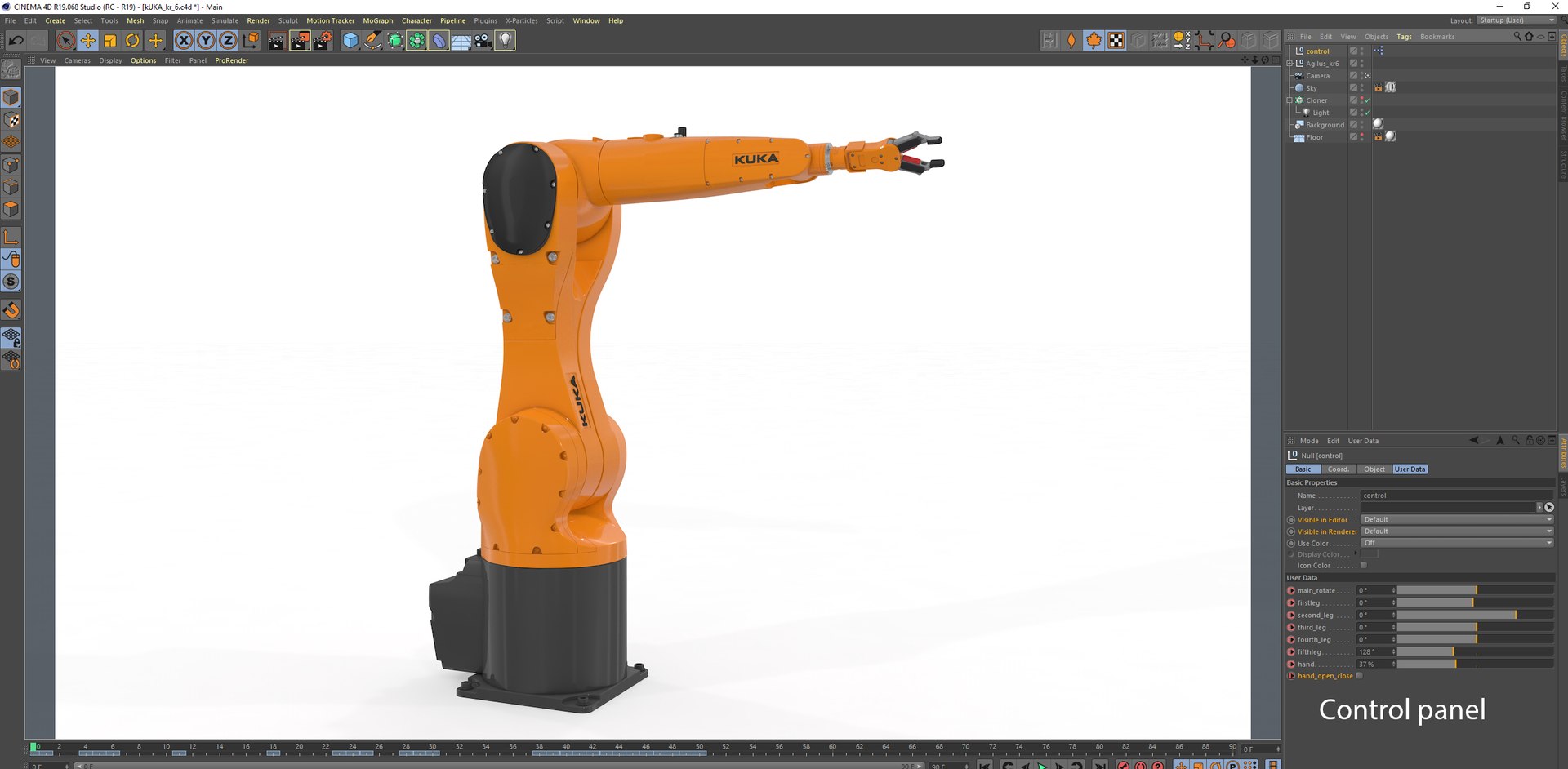Open viewport Options menu

(143, 60)
